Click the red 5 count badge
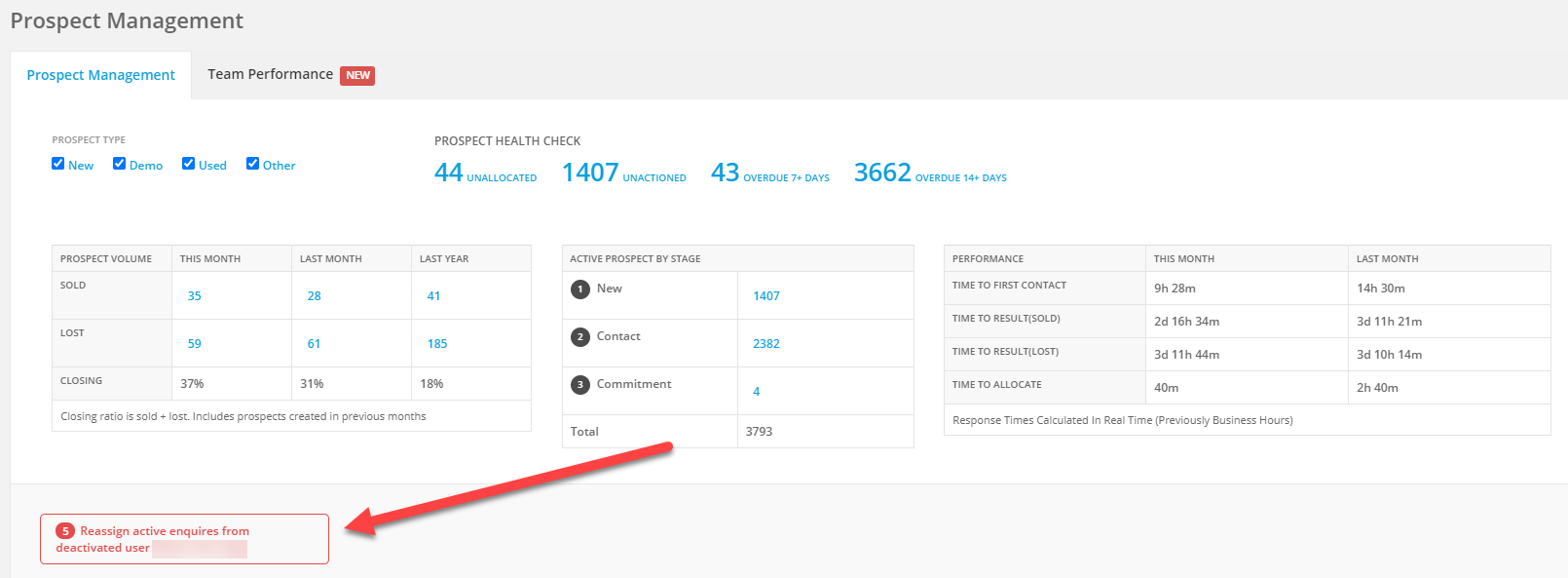The image size is (1568, 578). [x=65, y=531]
